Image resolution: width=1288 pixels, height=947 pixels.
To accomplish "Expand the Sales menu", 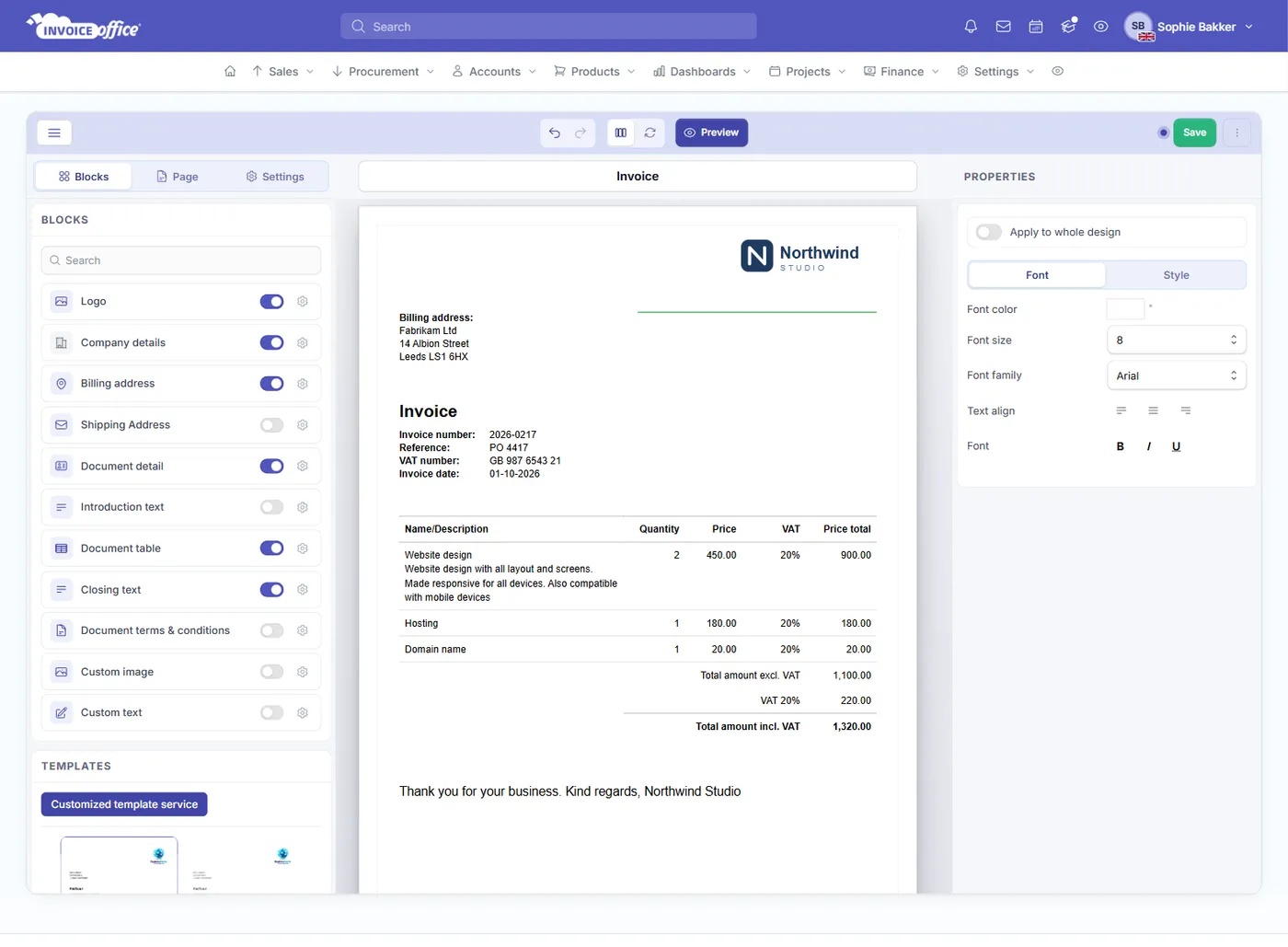I will click(283, 71).
